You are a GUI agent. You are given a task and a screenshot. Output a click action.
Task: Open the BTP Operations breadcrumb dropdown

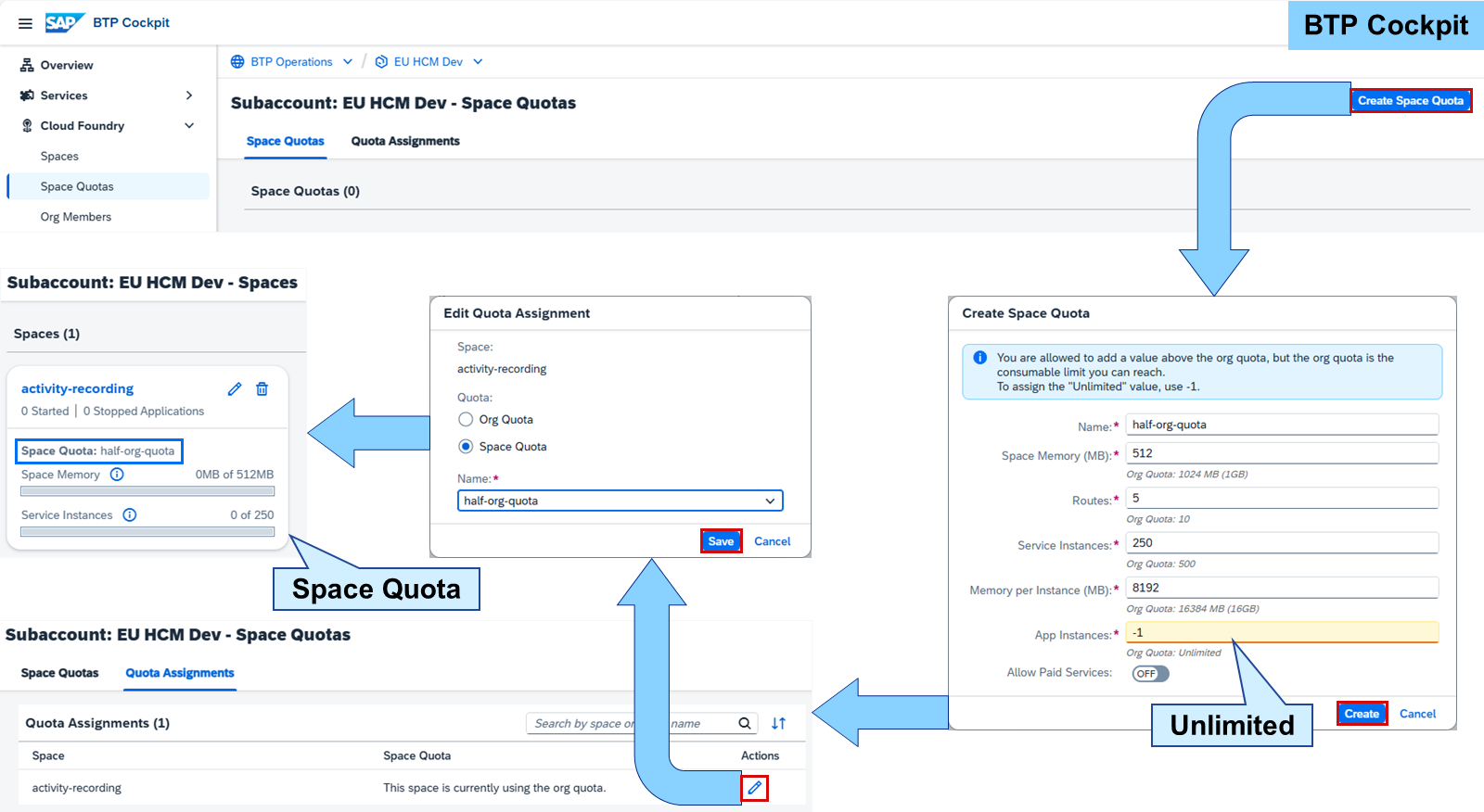(x=348, y=62)
